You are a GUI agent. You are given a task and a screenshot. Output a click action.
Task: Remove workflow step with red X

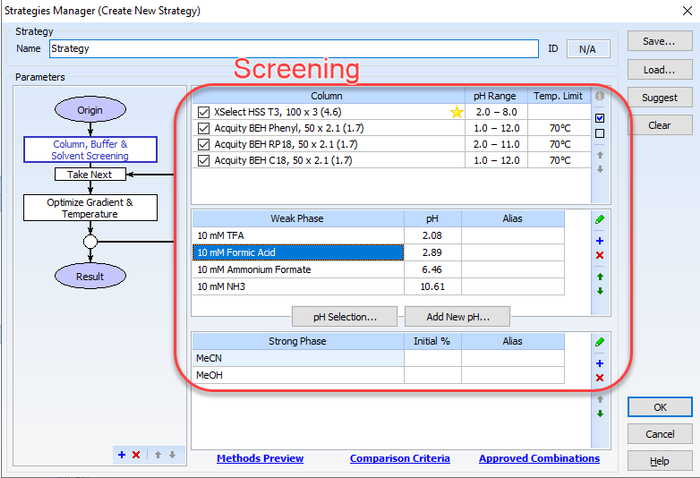point(136,455)
